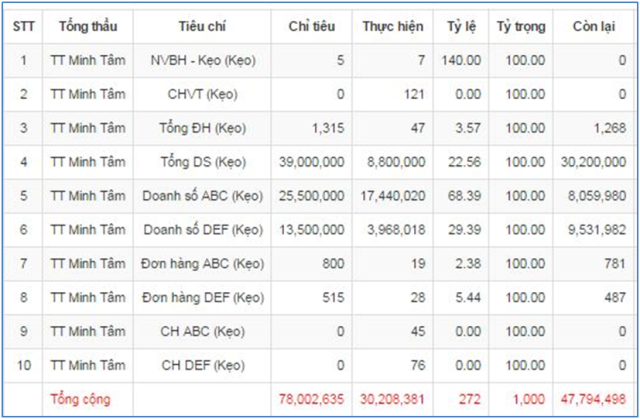Viewport: 640px width, 419px height.
Task: Click the 39,000,000 target value
Action: (311, 162)
